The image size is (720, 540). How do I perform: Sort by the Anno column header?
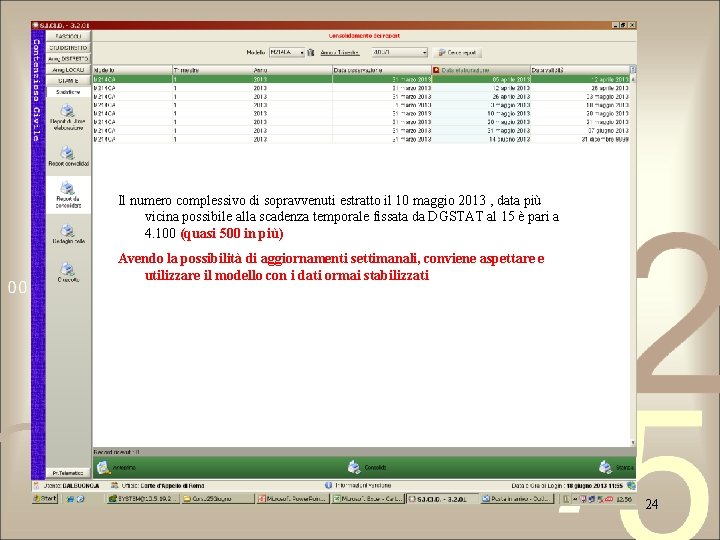pyautogui.click(x=292, y=70)
